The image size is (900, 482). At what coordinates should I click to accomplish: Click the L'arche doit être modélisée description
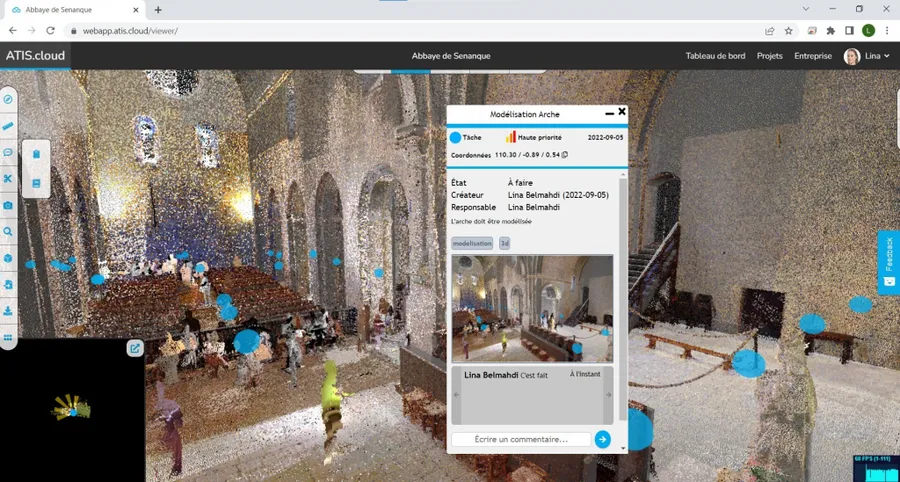click(491, 221)
